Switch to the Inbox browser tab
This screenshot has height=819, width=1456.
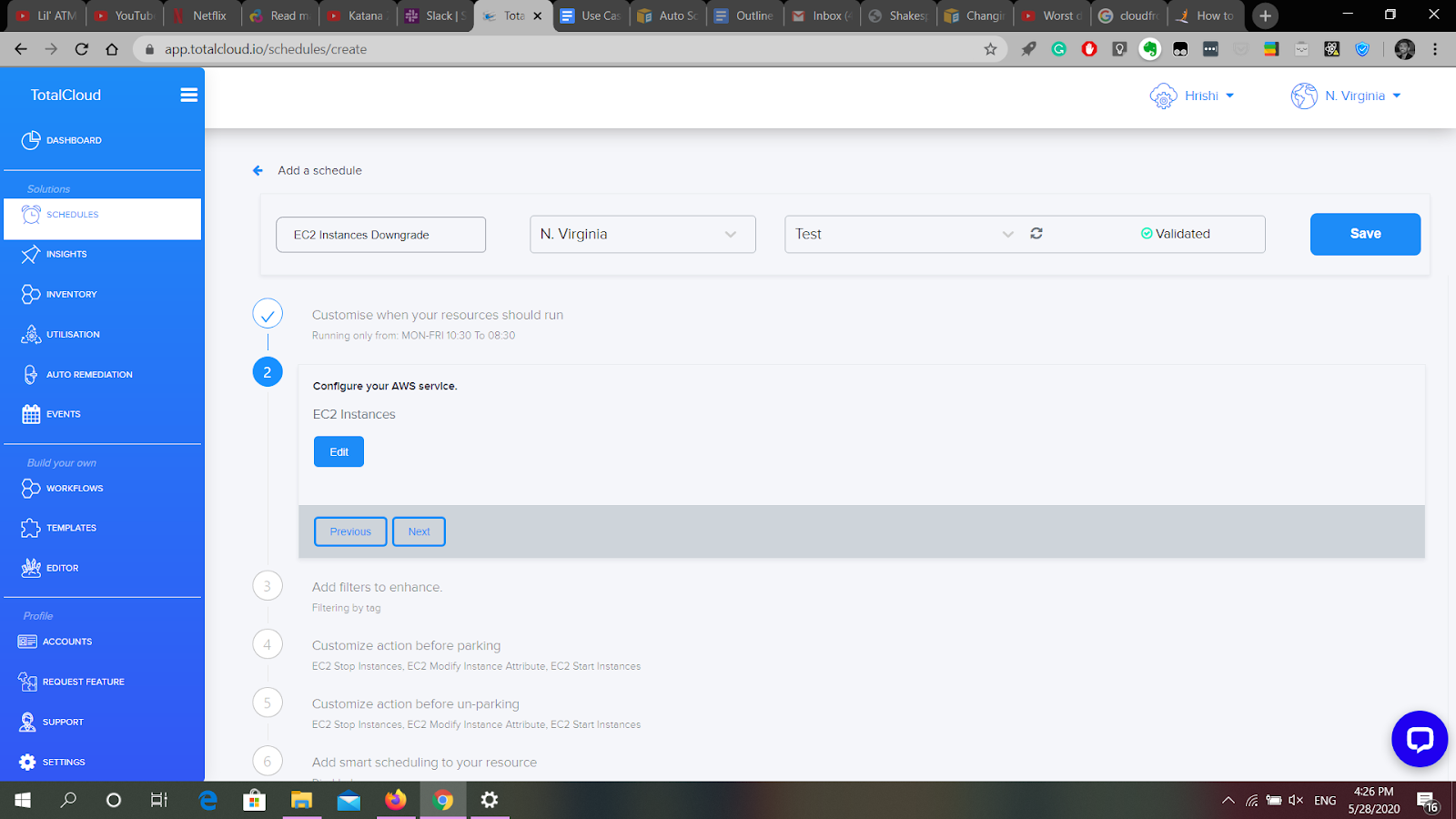(x=822, y=15)
